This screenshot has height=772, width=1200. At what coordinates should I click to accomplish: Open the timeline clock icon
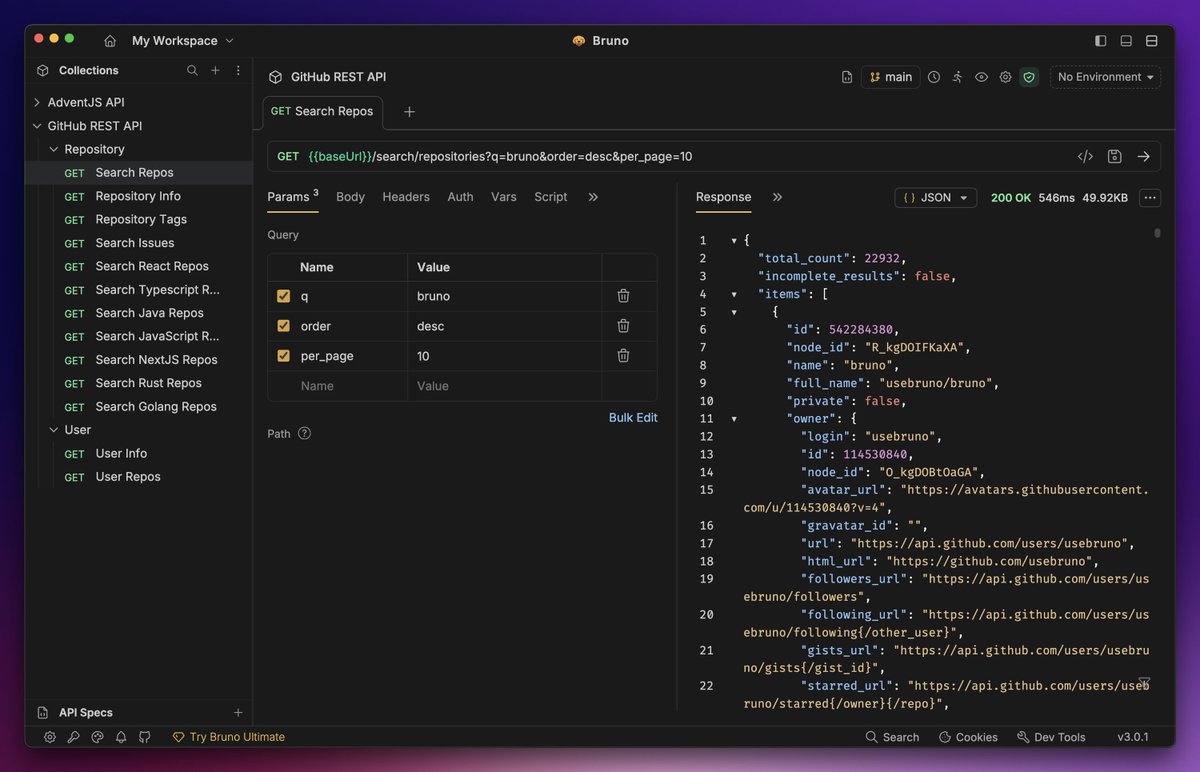(x=934, y=77)
